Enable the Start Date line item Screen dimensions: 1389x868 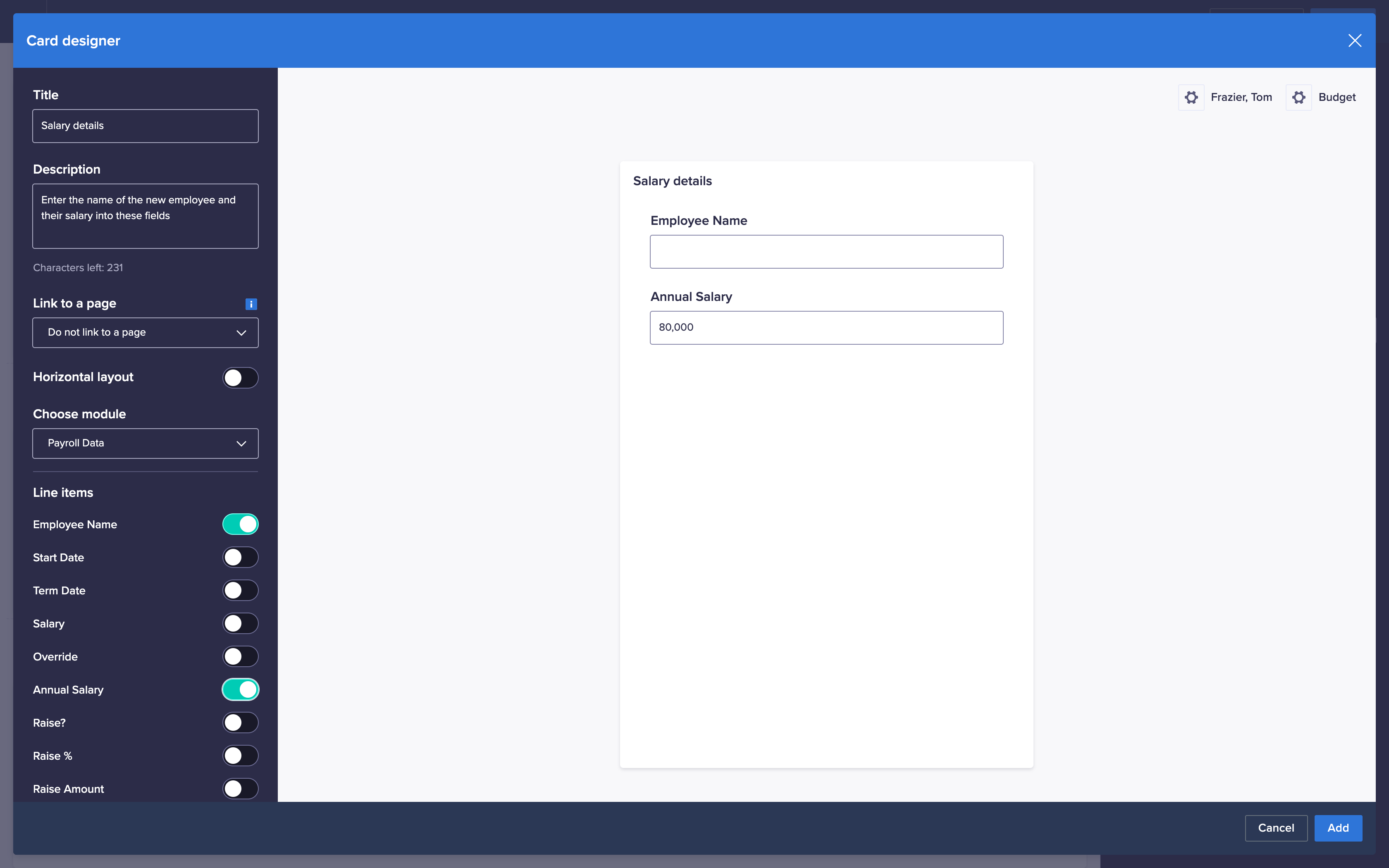click(241, 558)
